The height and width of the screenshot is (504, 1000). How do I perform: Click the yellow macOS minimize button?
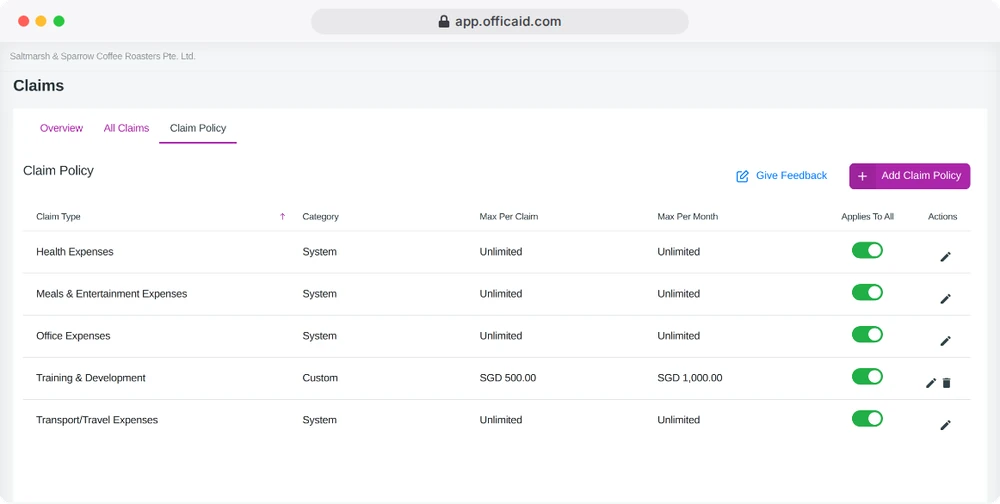[41, 21]
